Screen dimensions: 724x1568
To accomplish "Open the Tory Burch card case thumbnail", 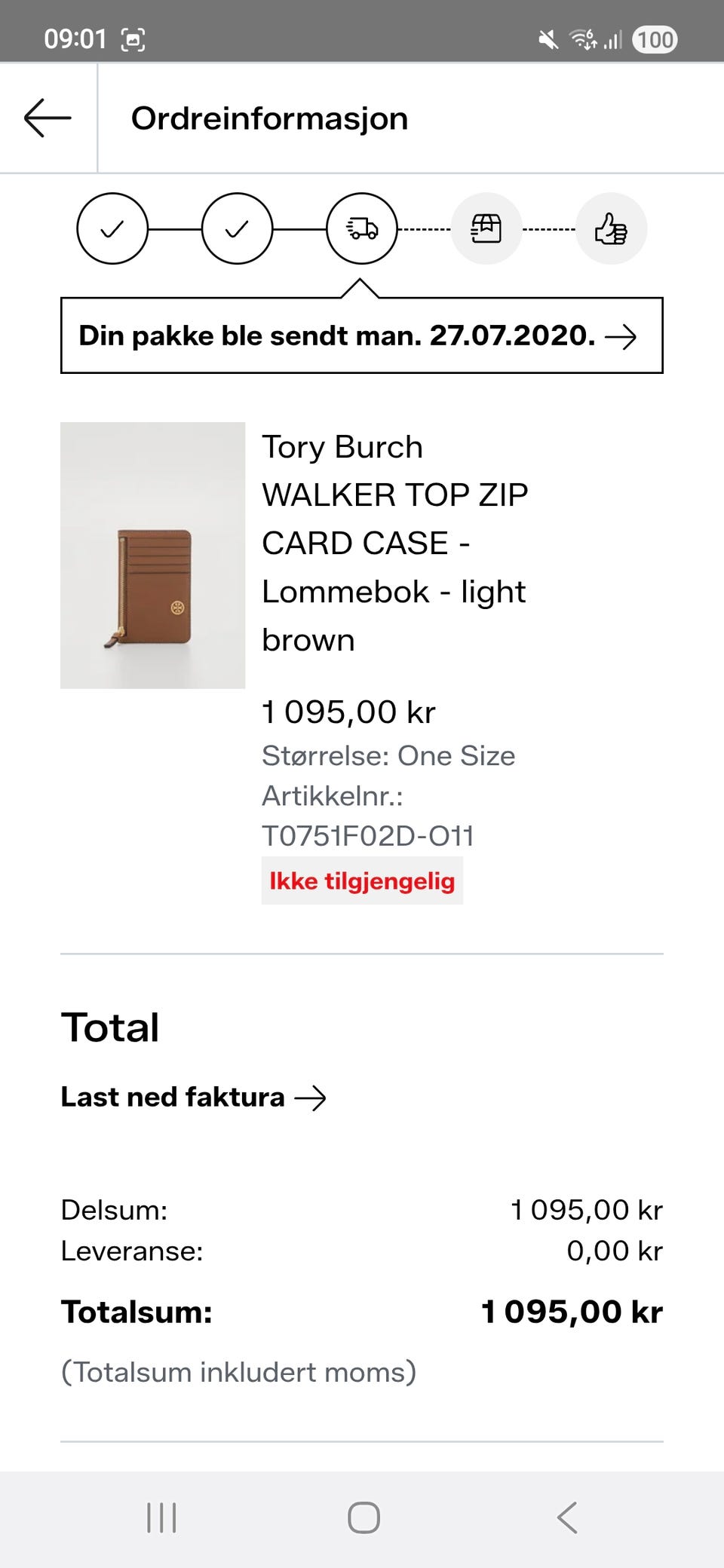I will point(153,556).
